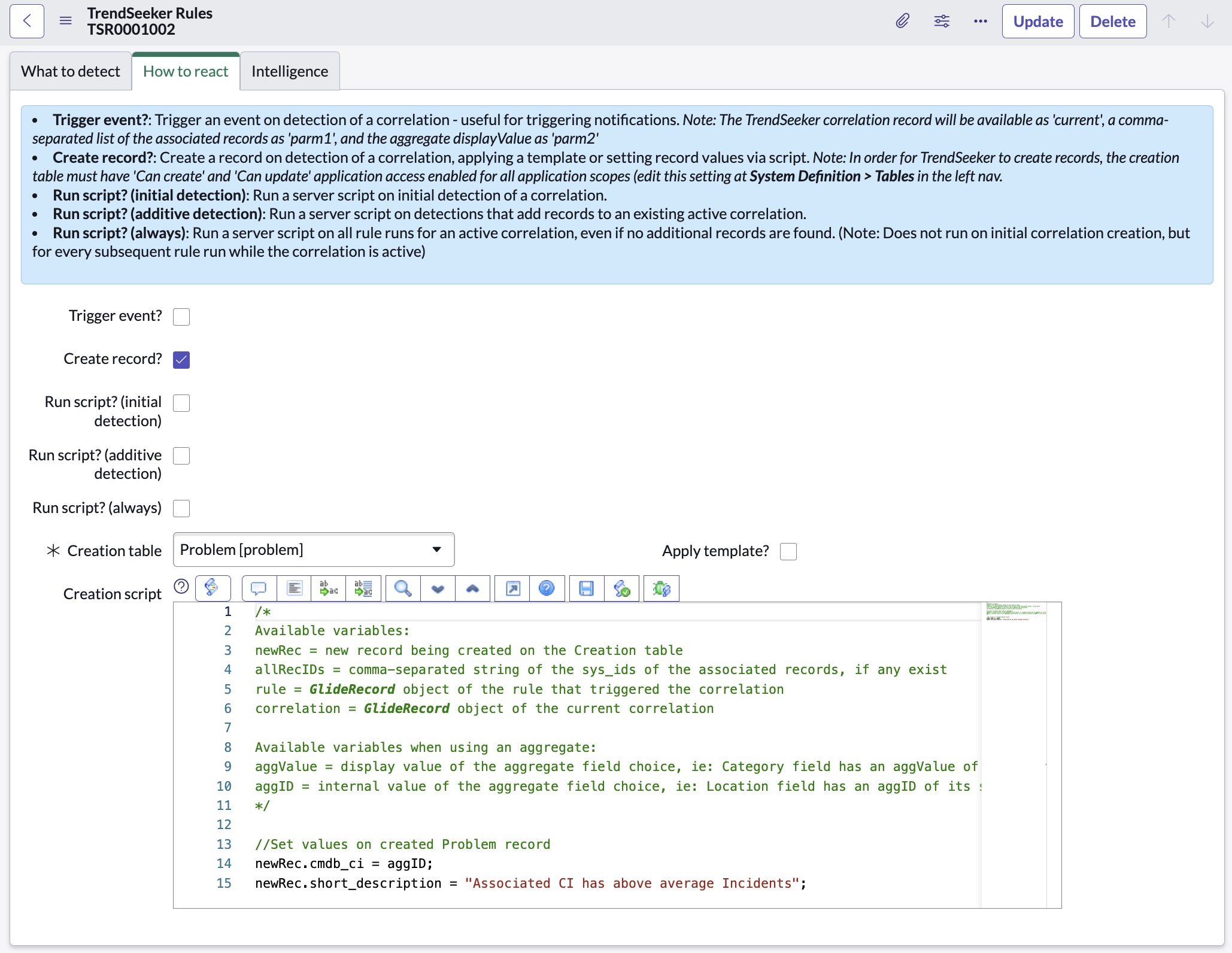Check the Run script? (always) box
The width and height of the screenshot is (1232, 953).
point(181,508)
